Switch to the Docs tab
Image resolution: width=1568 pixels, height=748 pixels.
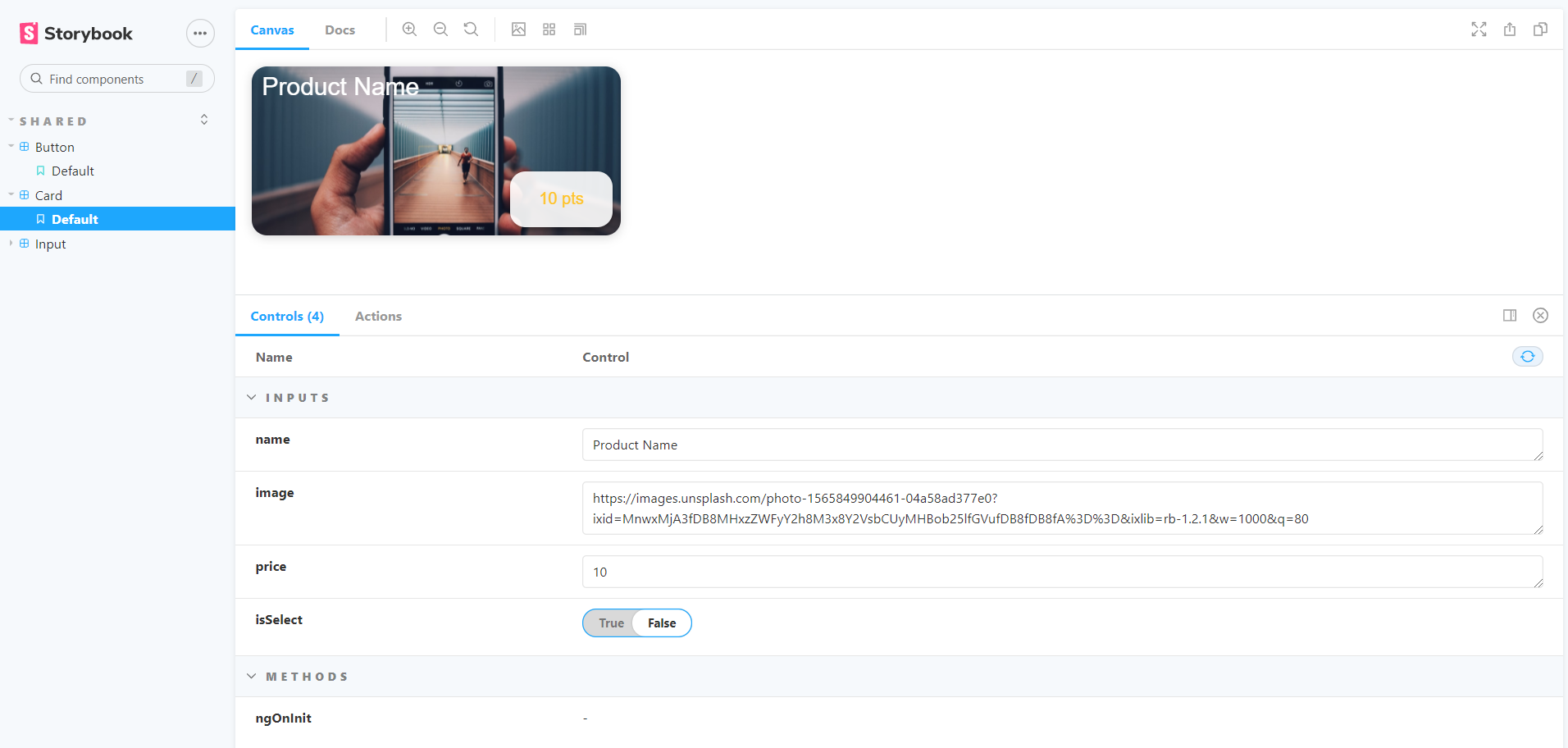(340, 30)
